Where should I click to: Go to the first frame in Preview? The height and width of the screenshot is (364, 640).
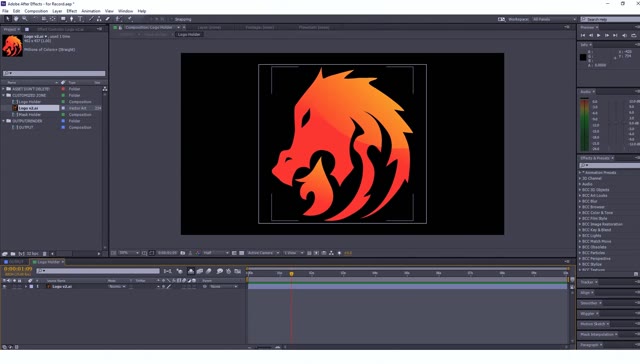(x=583, y=36)
